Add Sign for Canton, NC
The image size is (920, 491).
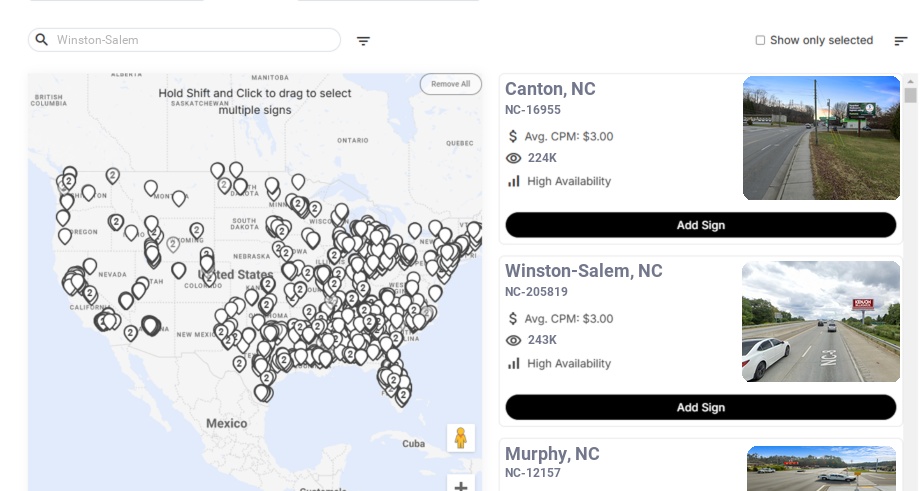700,225
